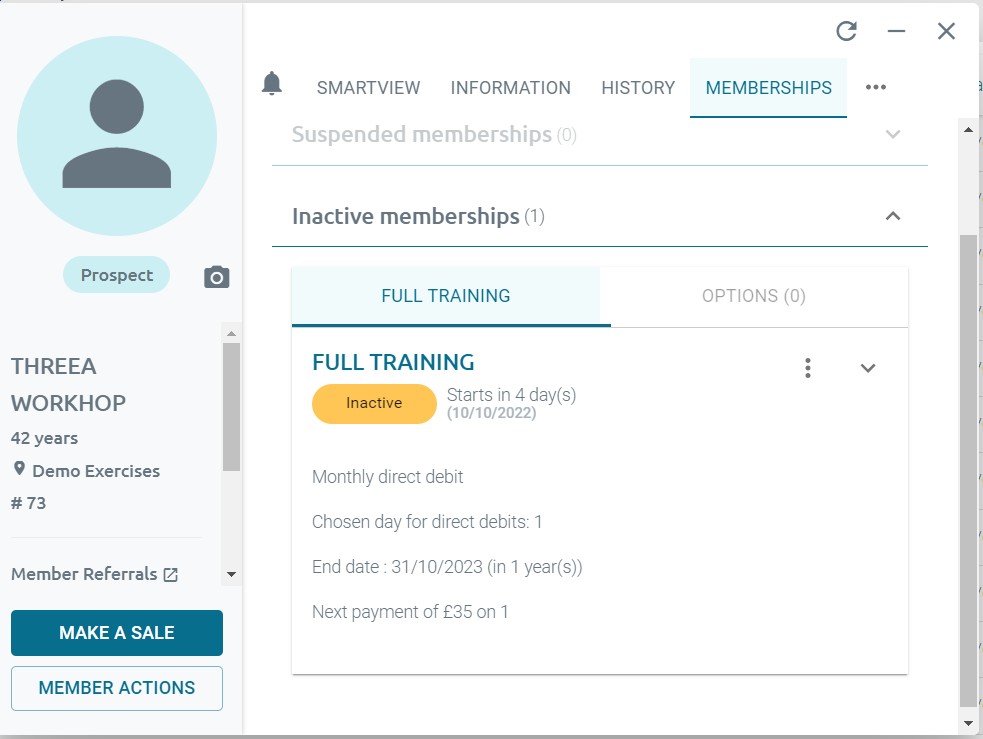Click the yellow Inactive status badge
Viewport: 983px width, 739px height.
click(374, 404)
